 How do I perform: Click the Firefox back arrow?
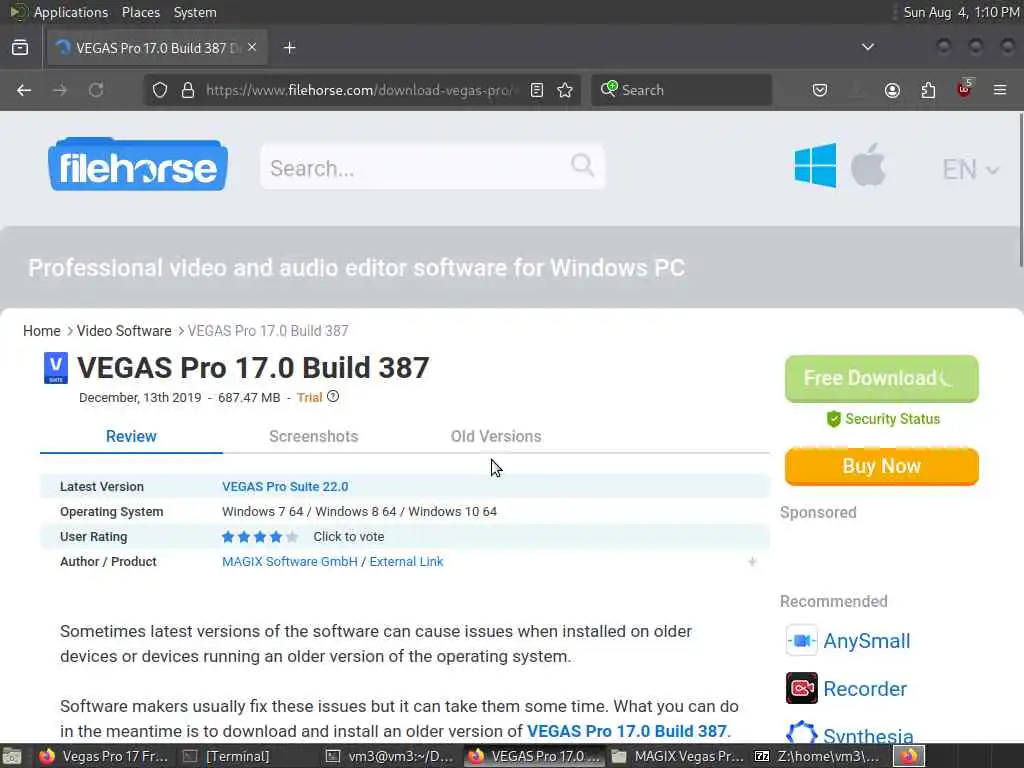[x=24, y=90]
